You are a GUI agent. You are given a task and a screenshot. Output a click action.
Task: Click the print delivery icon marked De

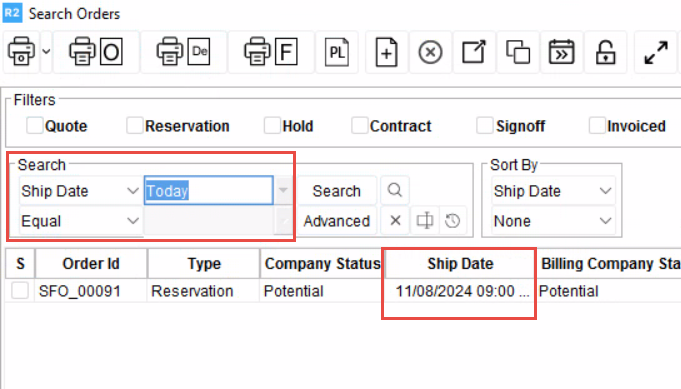point(183,52)
